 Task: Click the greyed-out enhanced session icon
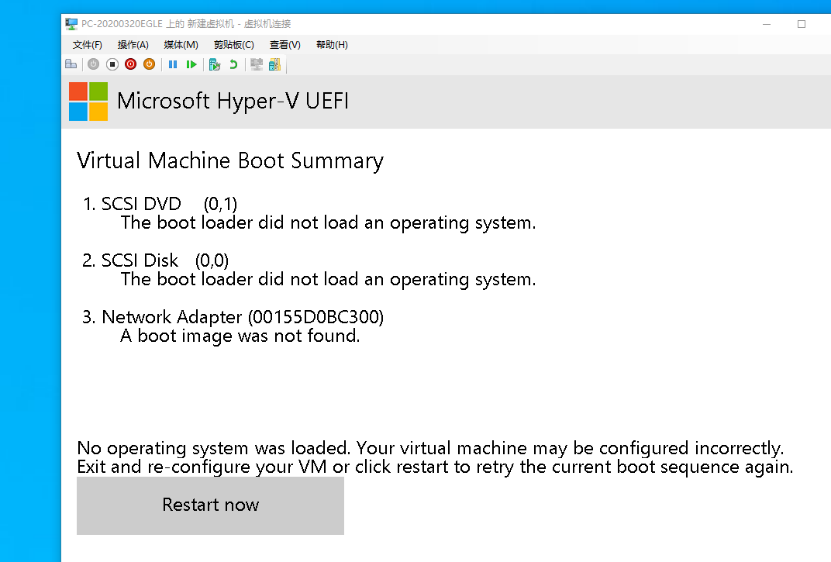point(257,64)
